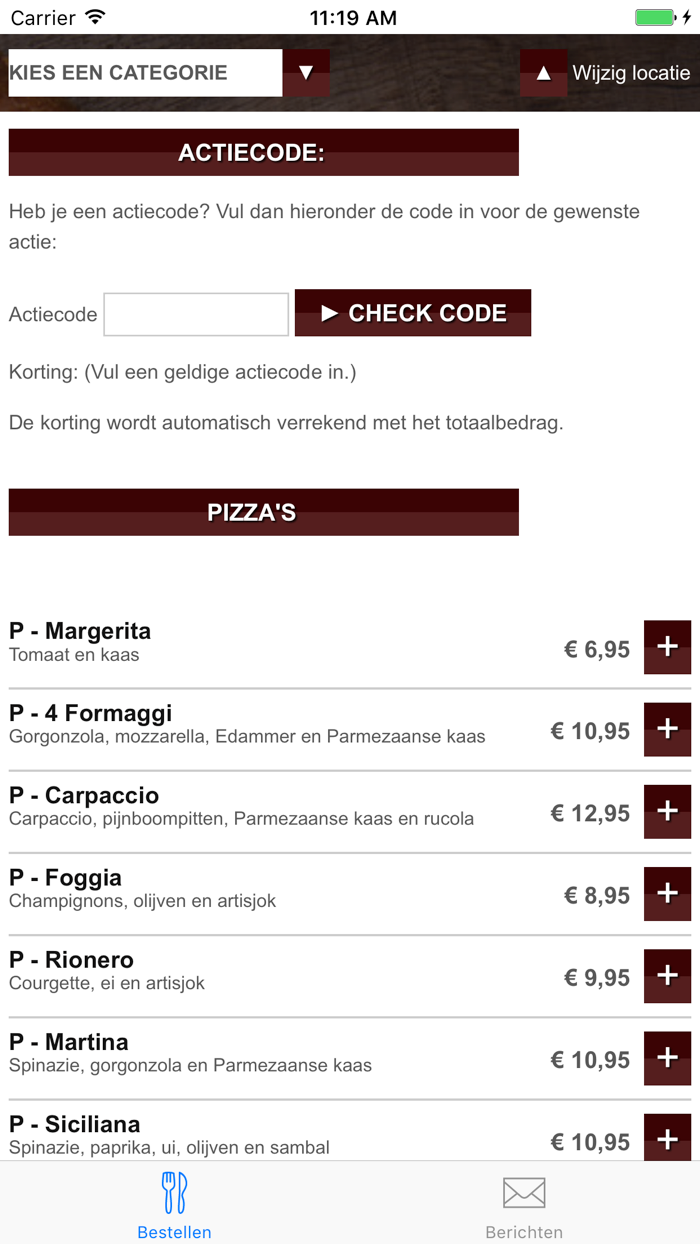The image size is (700, 1244).
Task: Open the KIES EEN CATEGORIE dropdown
Action: coord(143,72)
